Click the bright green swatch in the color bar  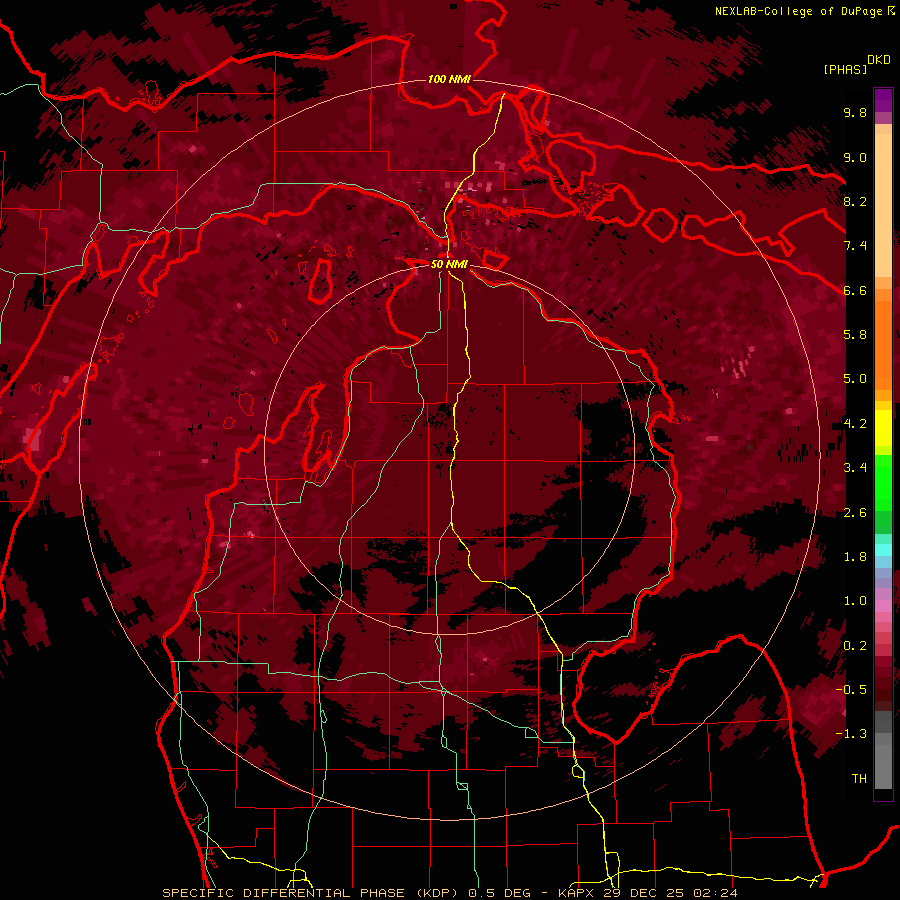pyautogui.click(x=883, y=483)
